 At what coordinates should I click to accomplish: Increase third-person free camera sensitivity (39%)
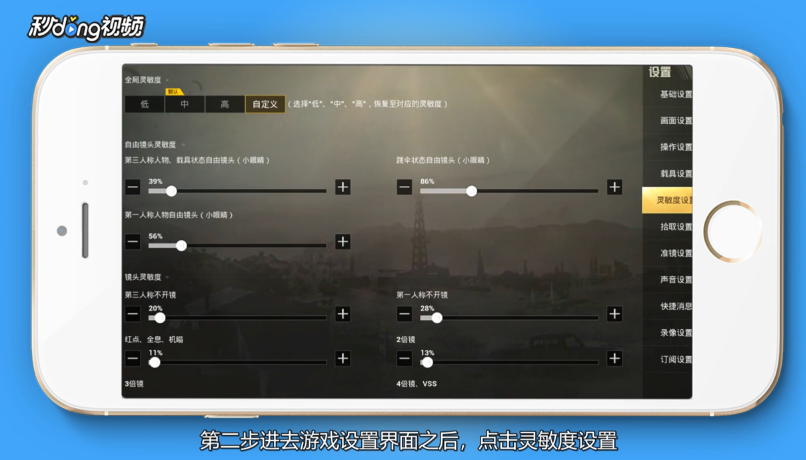(x=343, y=187)
